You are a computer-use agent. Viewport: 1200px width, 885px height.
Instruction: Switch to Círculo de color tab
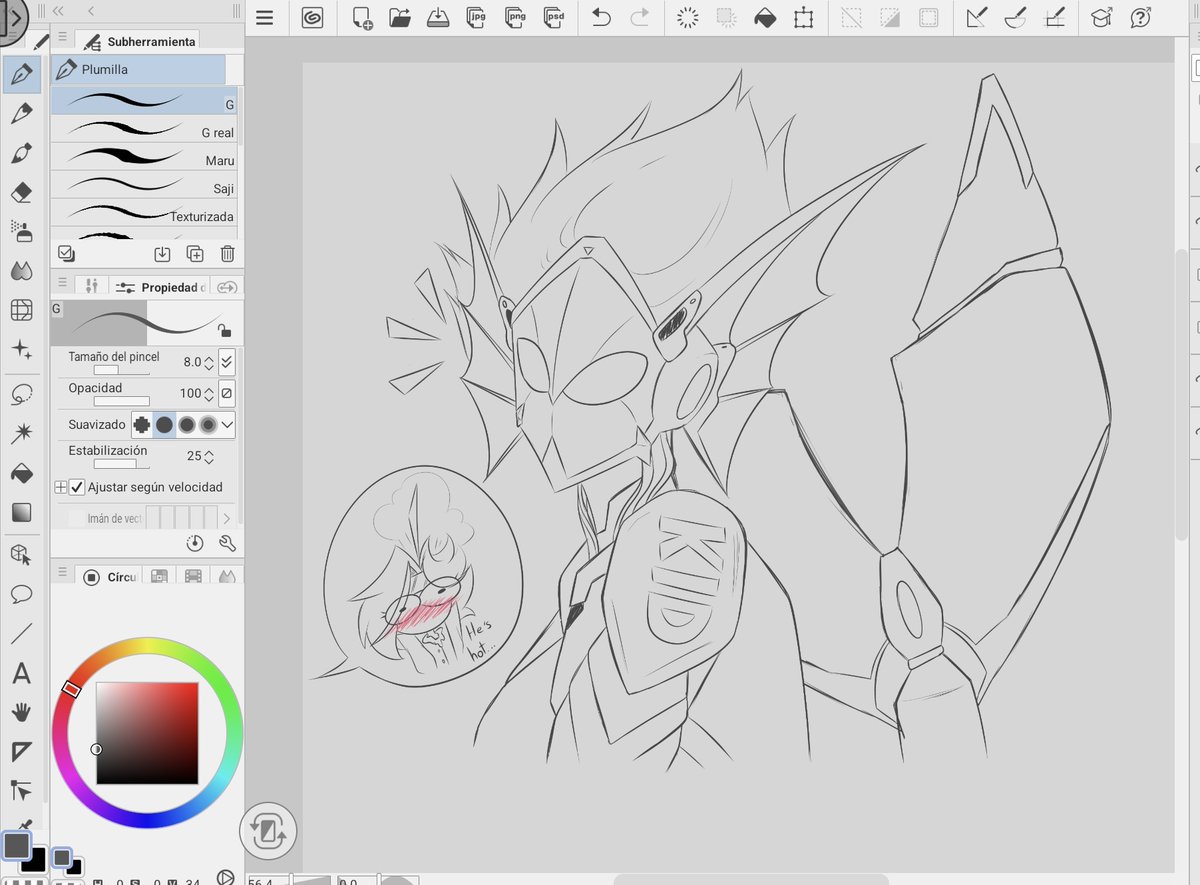coord(109,577)
